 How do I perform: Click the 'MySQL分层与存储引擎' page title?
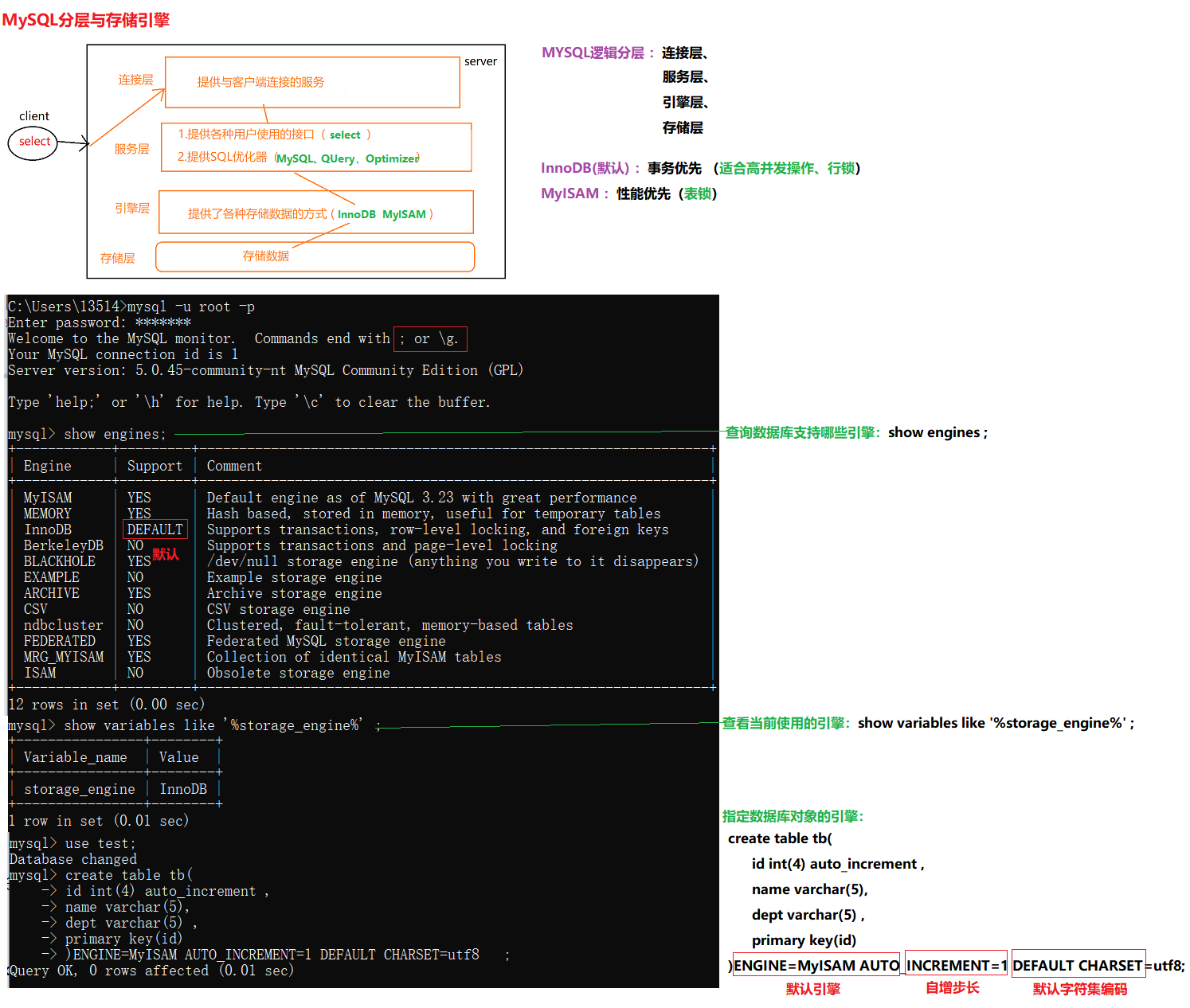click(x=86, y=20)
